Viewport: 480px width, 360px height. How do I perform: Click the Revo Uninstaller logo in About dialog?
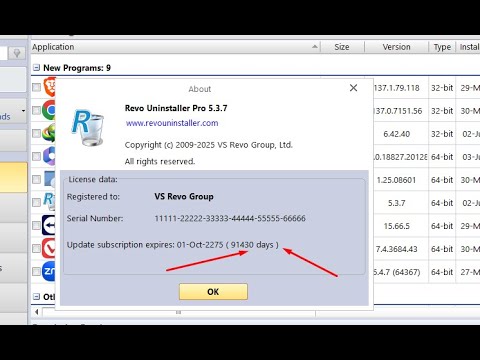[x=88, y=128]
